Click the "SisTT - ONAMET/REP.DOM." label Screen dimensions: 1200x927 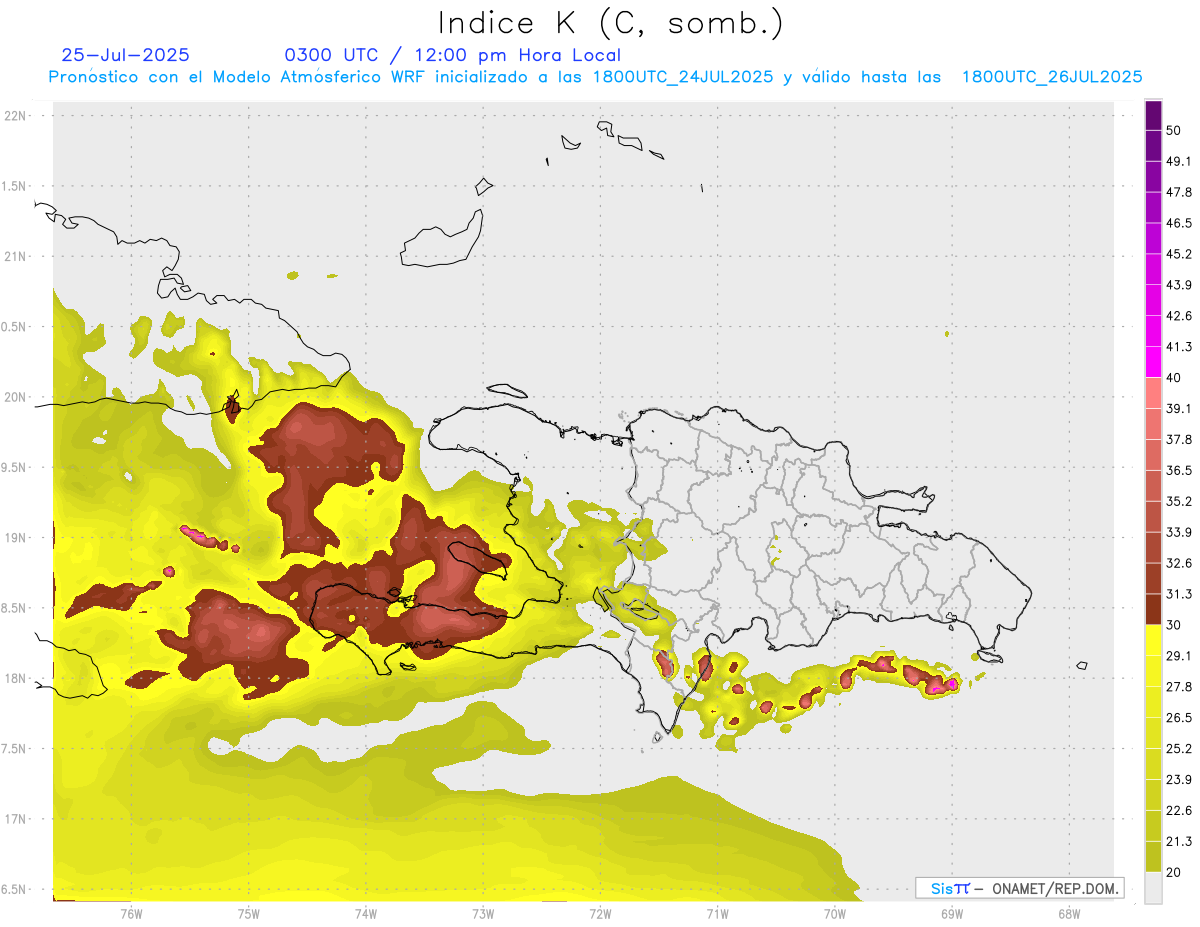coord(1020,888)
